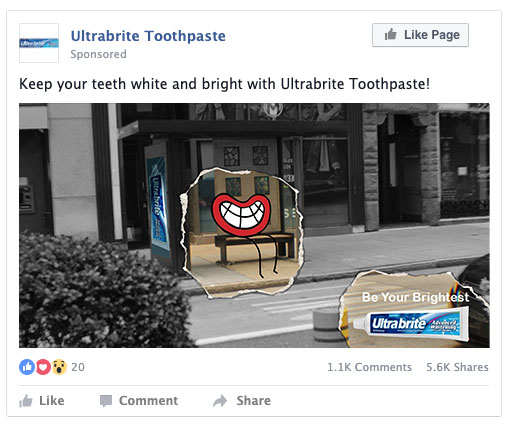
Task: View the 1.1K Comments link
Action: point(369,367)
